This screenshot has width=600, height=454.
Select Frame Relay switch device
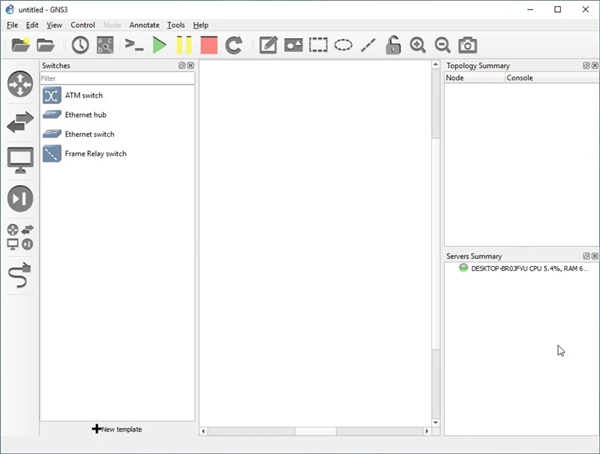[x=117, y=154]
